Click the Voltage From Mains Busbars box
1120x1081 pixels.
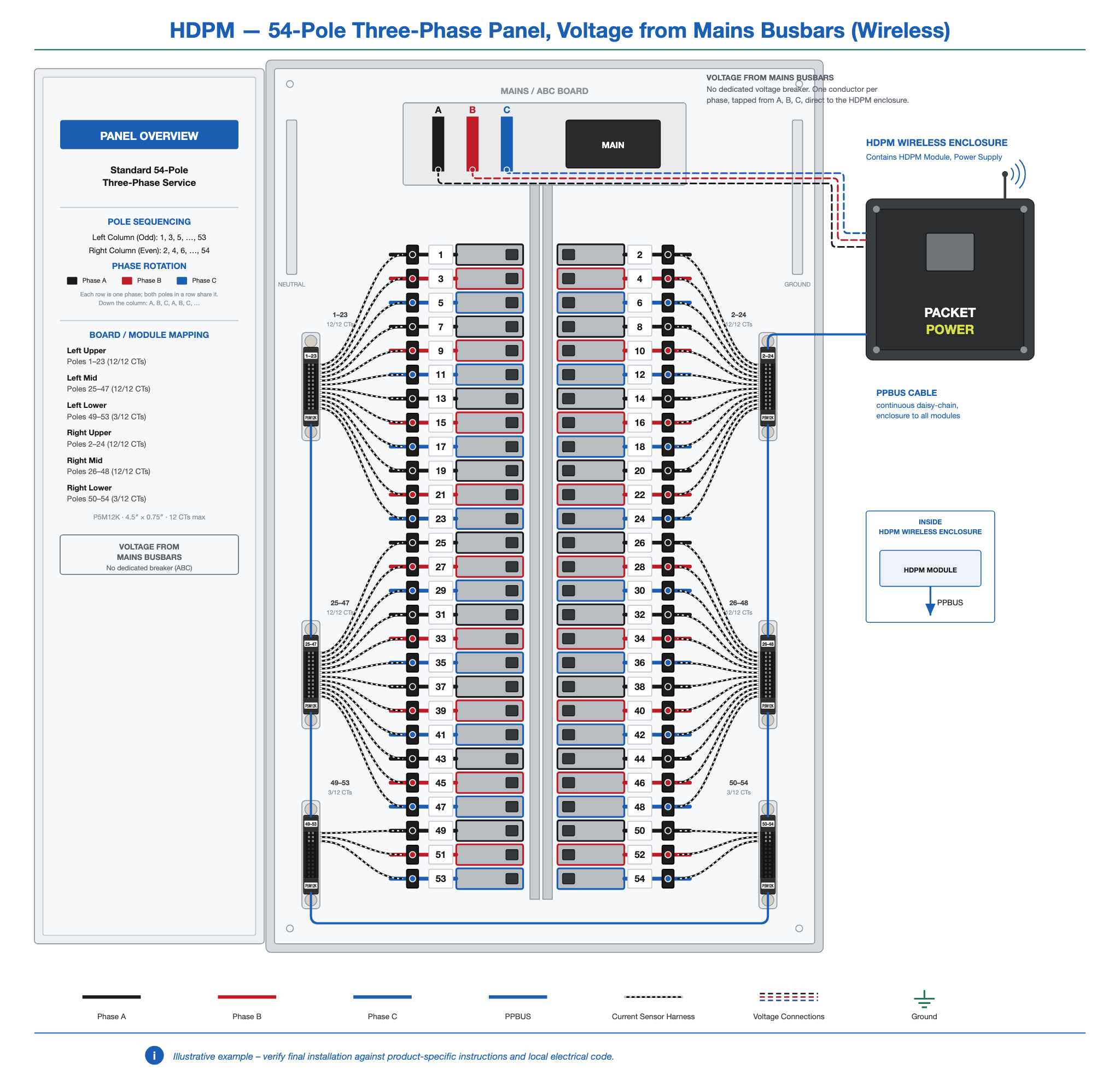[149, 555]
